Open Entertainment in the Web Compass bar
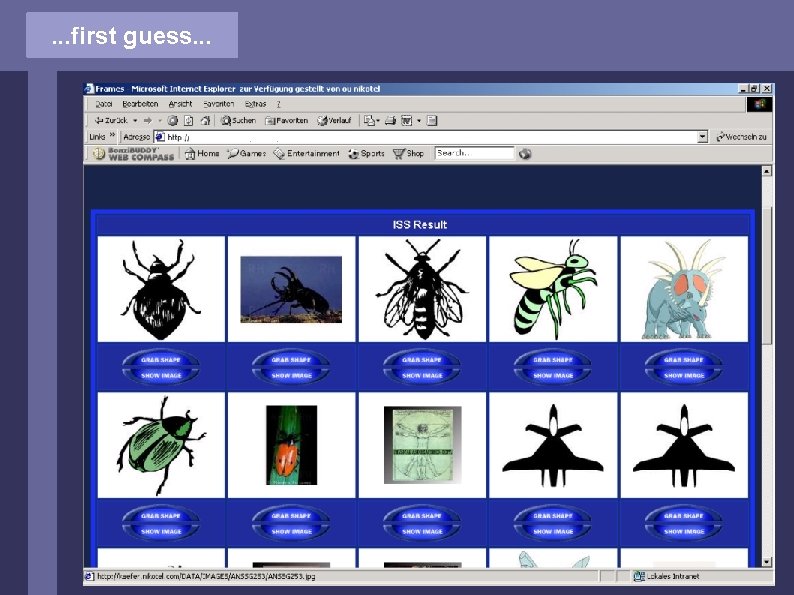This screenshot has height=595, width=794. [x=306, y=153]
